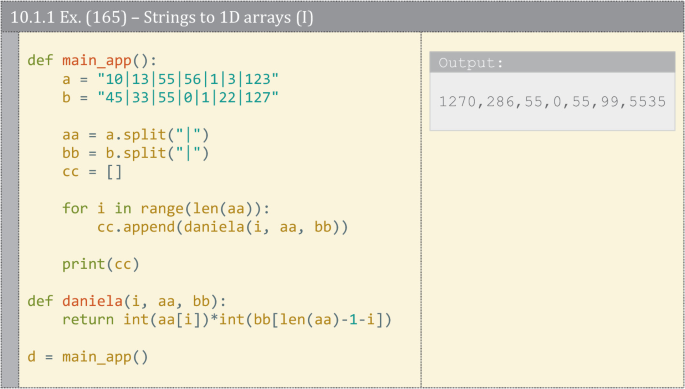Viewport: 685px width, 389px height.
Task: Click the dotted divider between code and output
Action: click(421, 210)
